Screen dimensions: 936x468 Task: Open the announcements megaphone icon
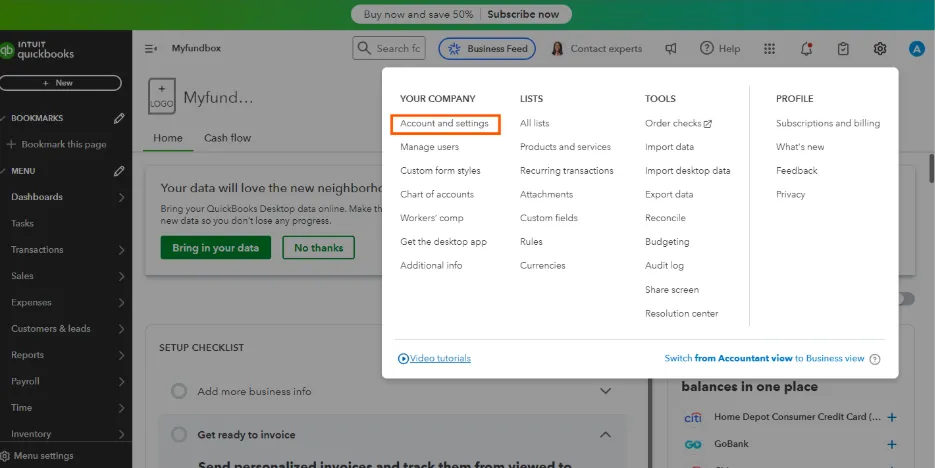(x=671, y=49)
